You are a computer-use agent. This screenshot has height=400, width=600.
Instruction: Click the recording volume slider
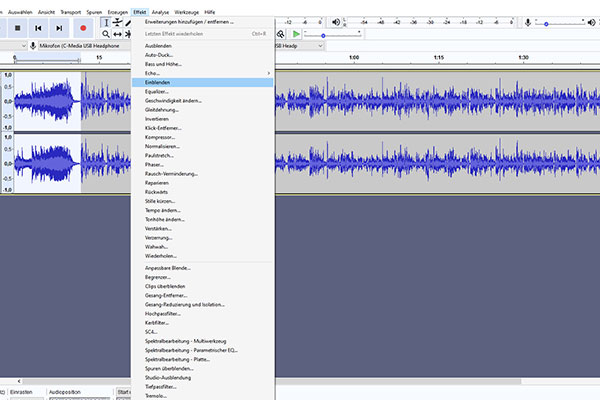(x=559, y=23)
